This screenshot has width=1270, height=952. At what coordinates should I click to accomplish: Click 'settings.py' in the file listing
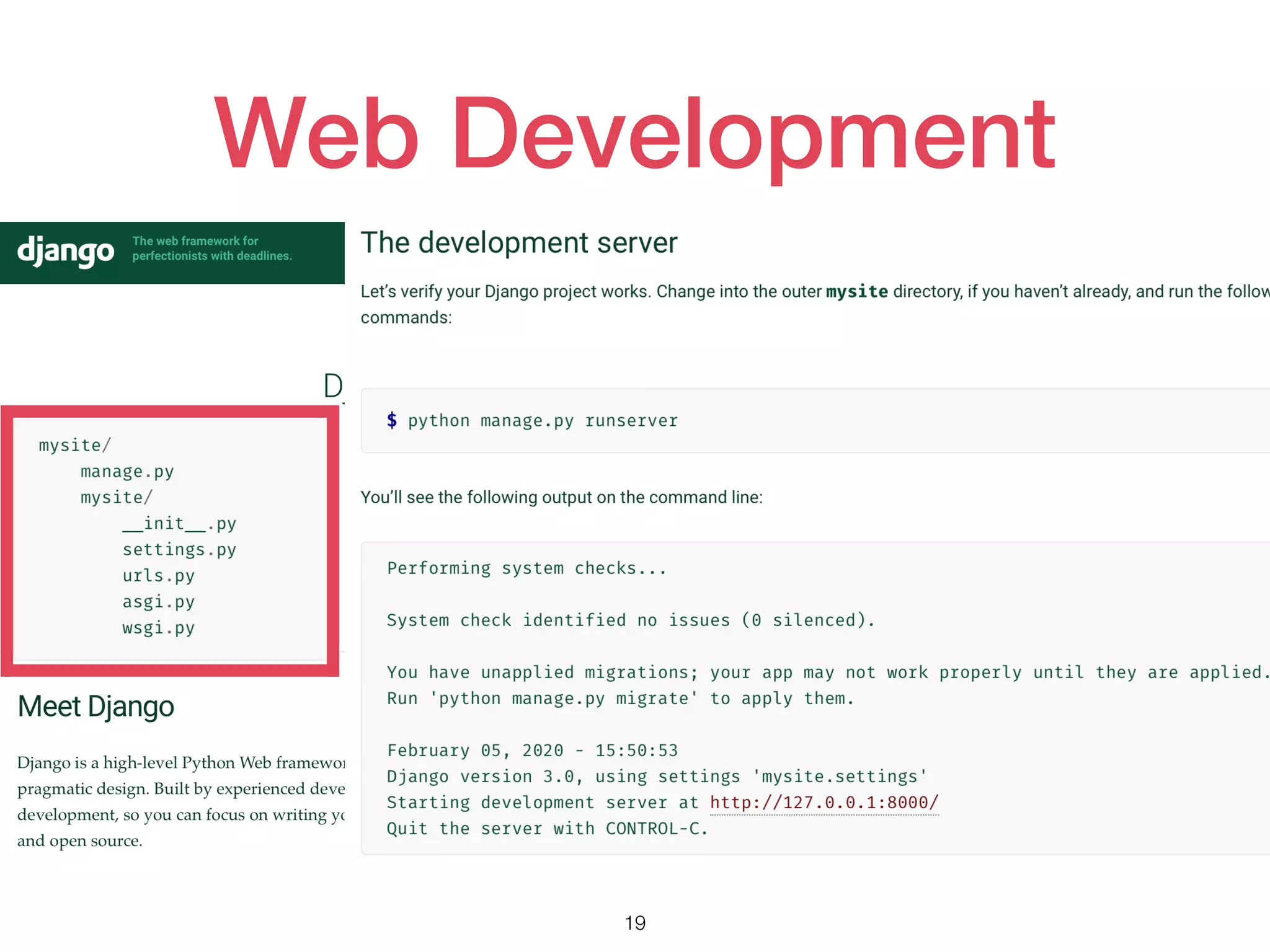click(x=179, y=550)
